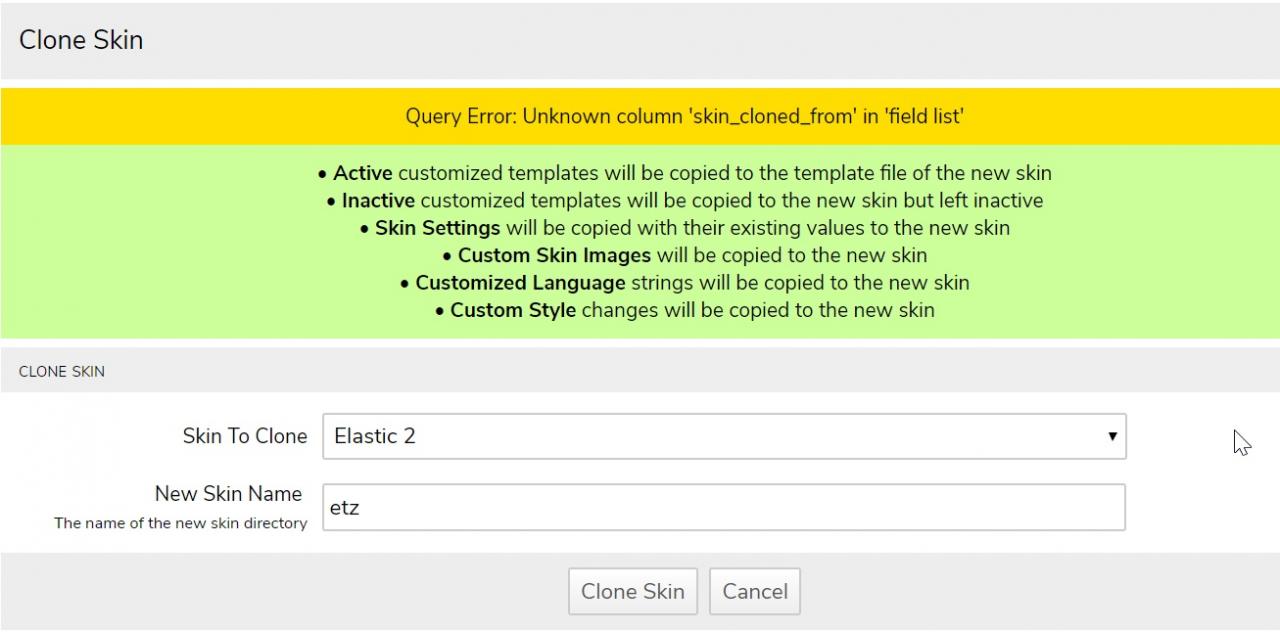This screenshot has height=632, width=1280.
Task: Click the new skin directory helper text
Action: coord(181,523)
